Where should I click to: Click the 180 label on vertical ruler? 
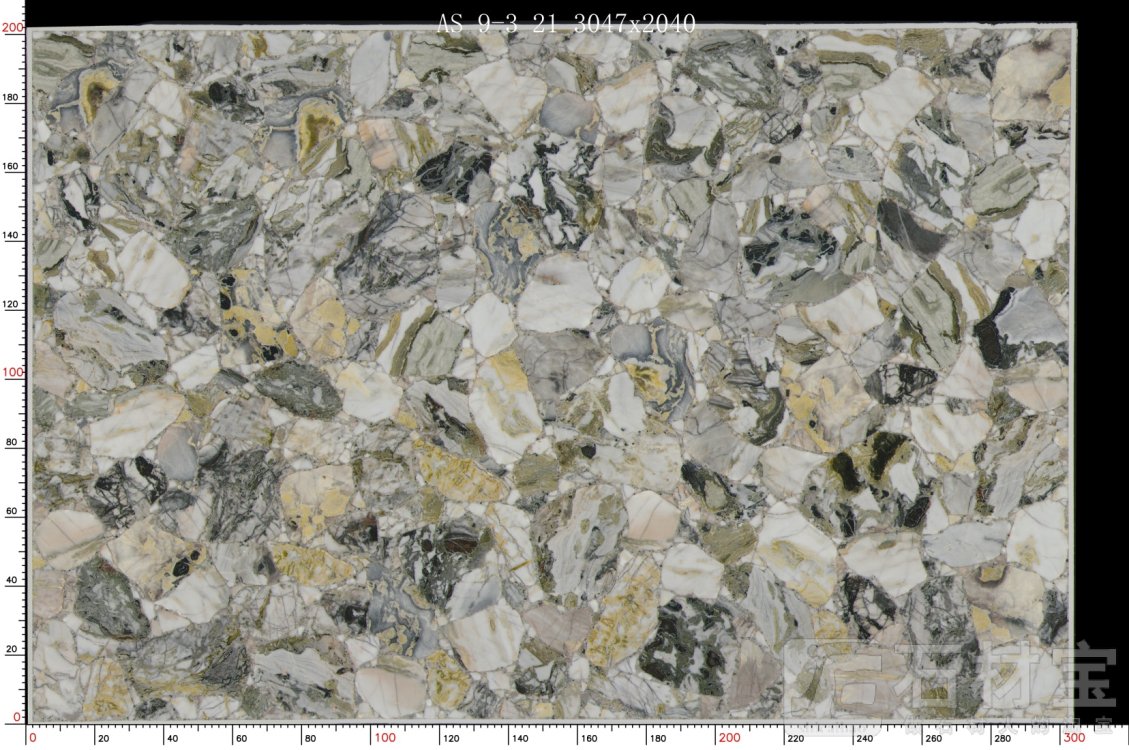[12, 98]
